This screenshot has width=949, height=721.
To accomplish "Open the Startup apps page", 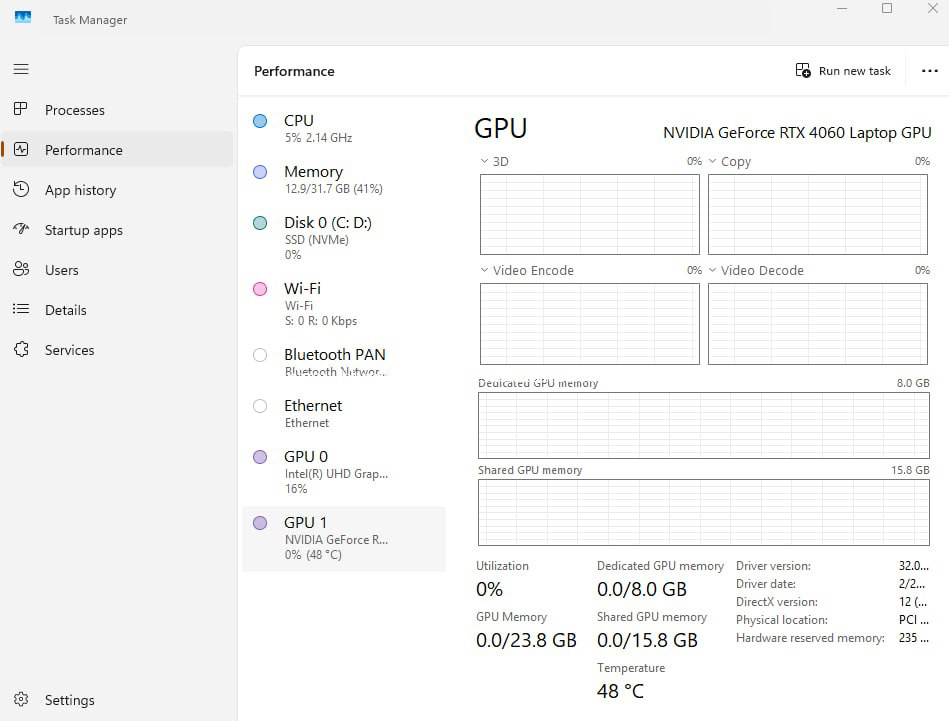I will click(117, 229).
